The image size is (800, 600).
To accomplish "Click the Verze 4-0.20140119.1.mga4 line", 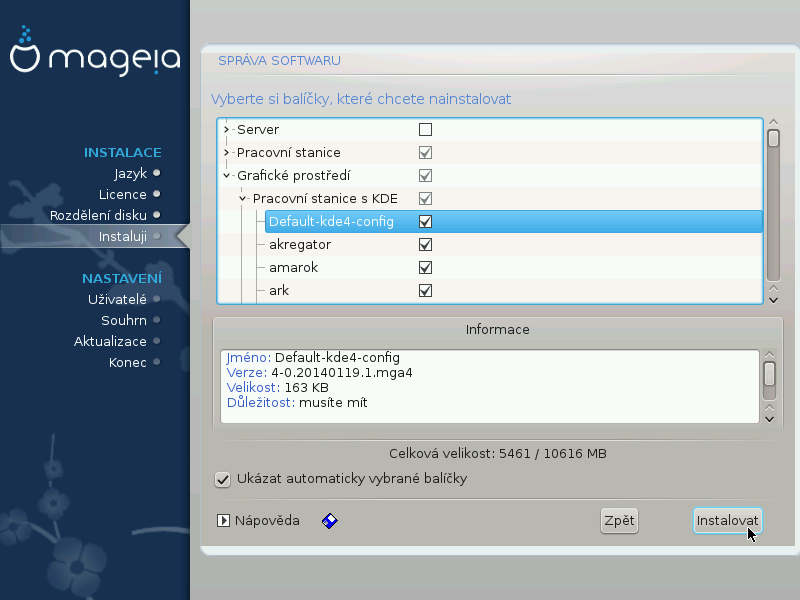I will [319, 373].
